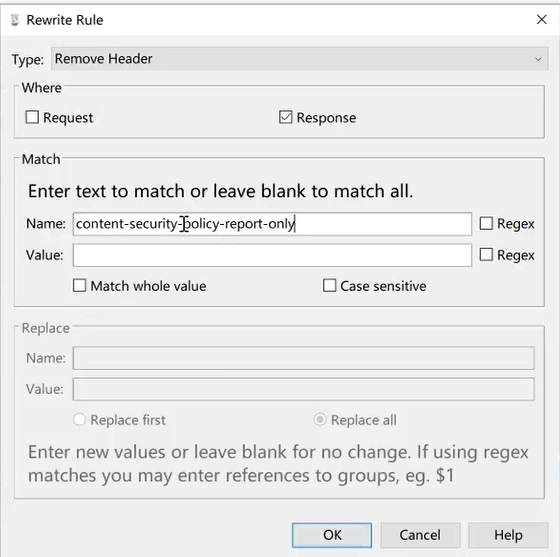Click the Cancel button
Image resolution: width=560 pixels, height=557 pixels.
[420, 535]
